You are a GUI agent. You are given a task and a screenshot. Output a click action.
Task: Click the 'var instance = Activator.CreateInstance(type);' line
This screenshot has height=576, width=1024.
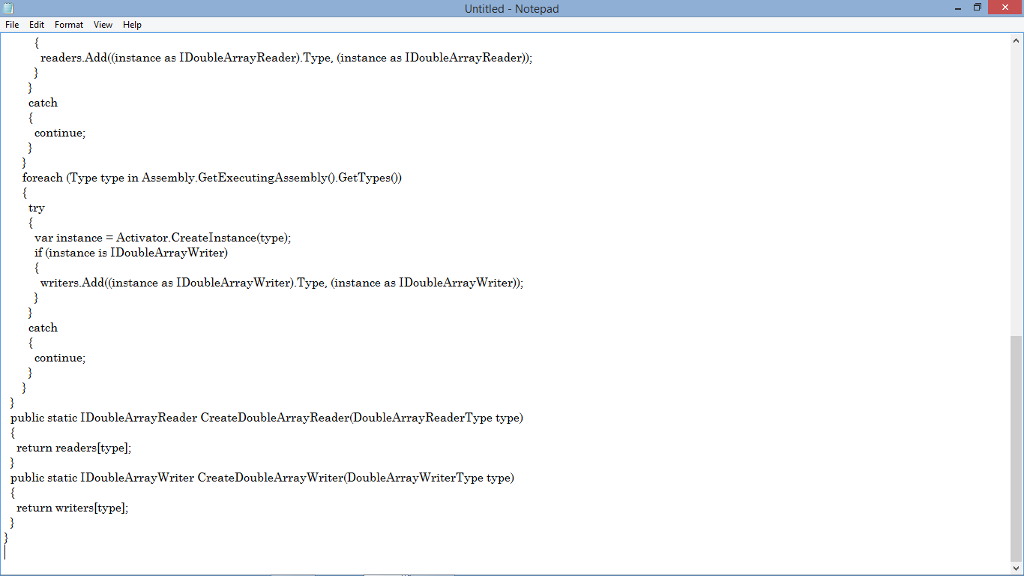[163, 238]
